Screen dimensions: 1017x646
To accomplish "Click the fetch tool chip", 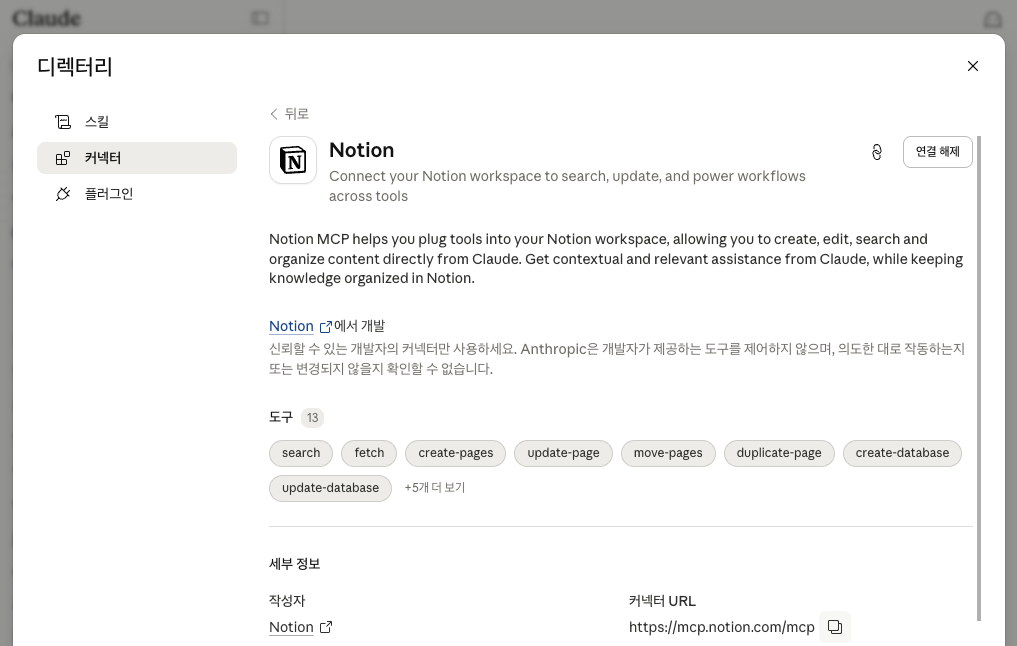I will tap(369, 453).
